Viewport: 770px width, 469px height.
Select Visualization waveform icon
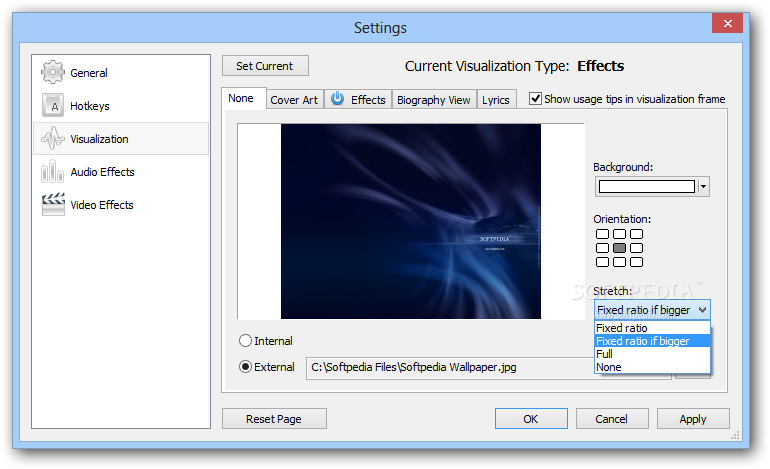tap(53, 138)
